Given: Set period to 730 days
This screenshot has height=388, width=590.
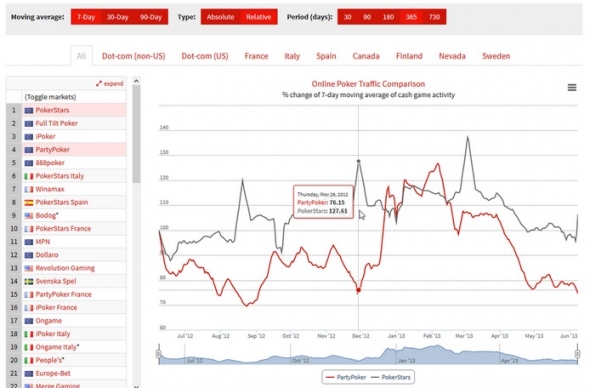Looking at the screenshot, I should 434,17.
